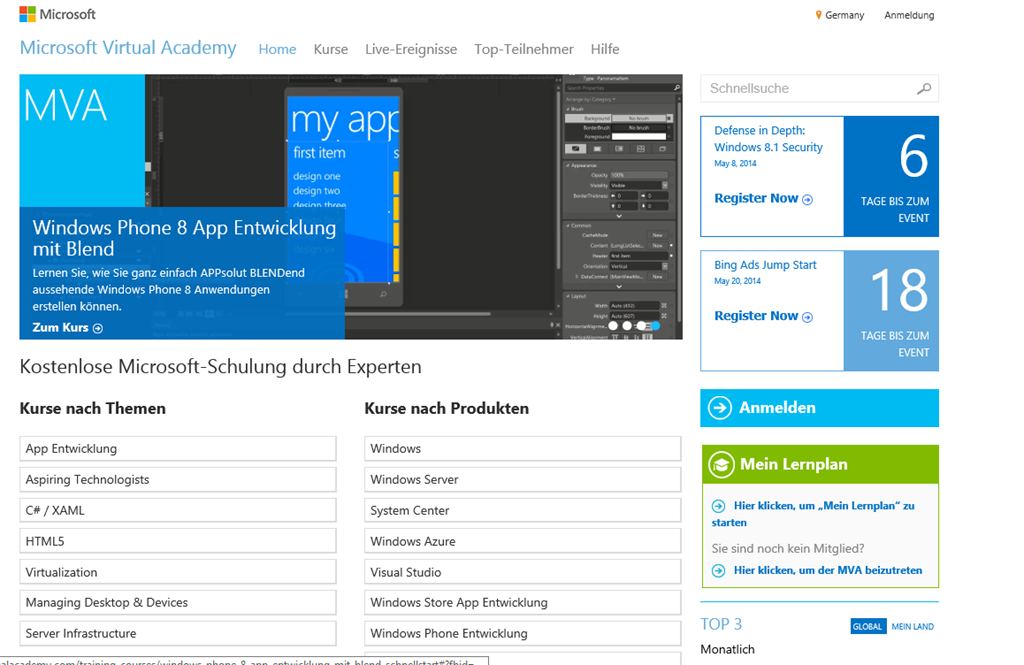Open Windows Store App Entwicklung courses
This screenshot has width=1024, height=665.
(522, 603)
